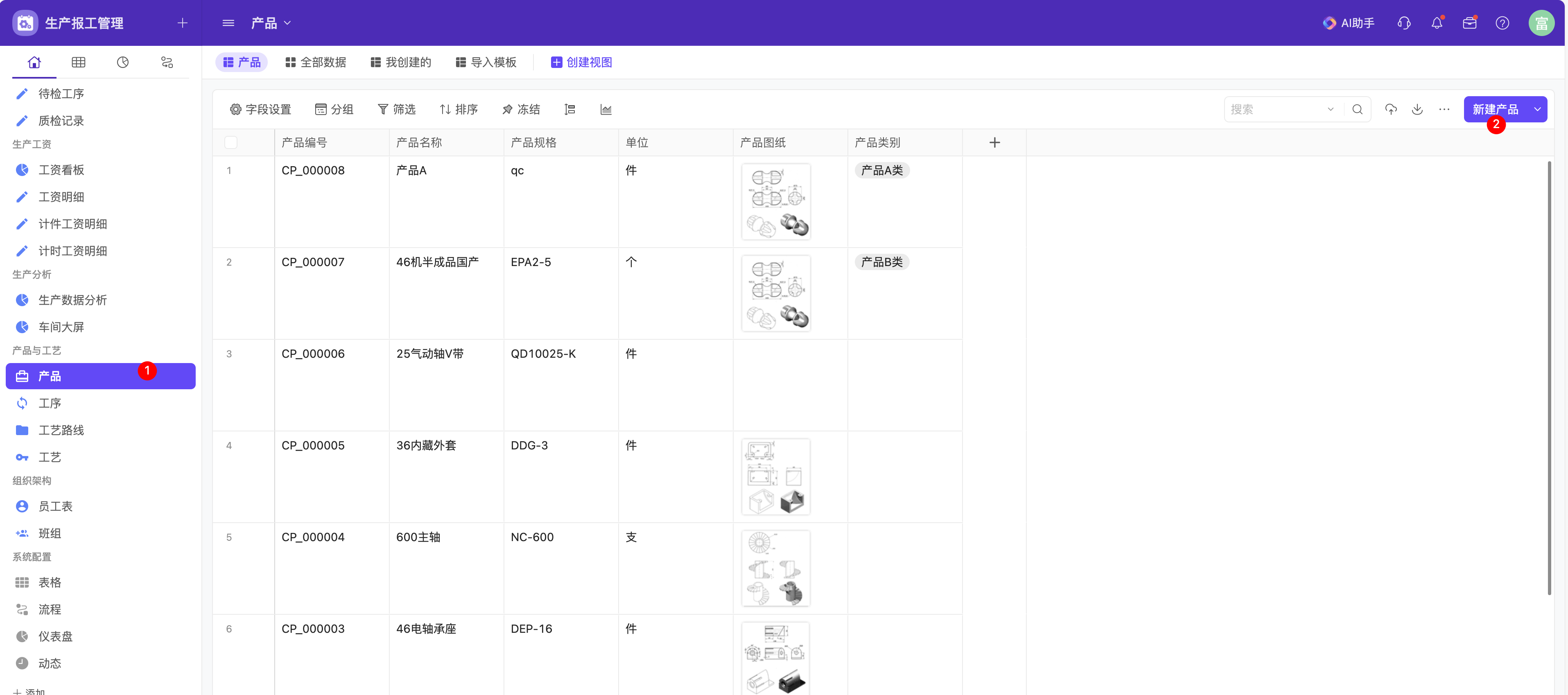
Task: Expand the search field type dropdown arrow
Action: click(x=1331, y=110)
